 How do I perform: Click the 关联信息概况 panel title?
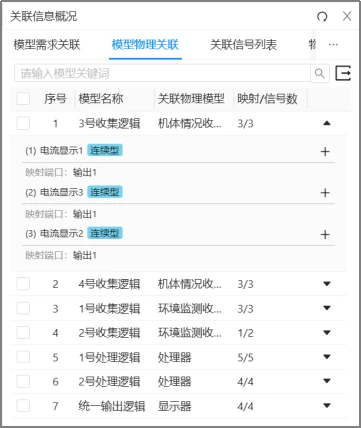(44, 16)
